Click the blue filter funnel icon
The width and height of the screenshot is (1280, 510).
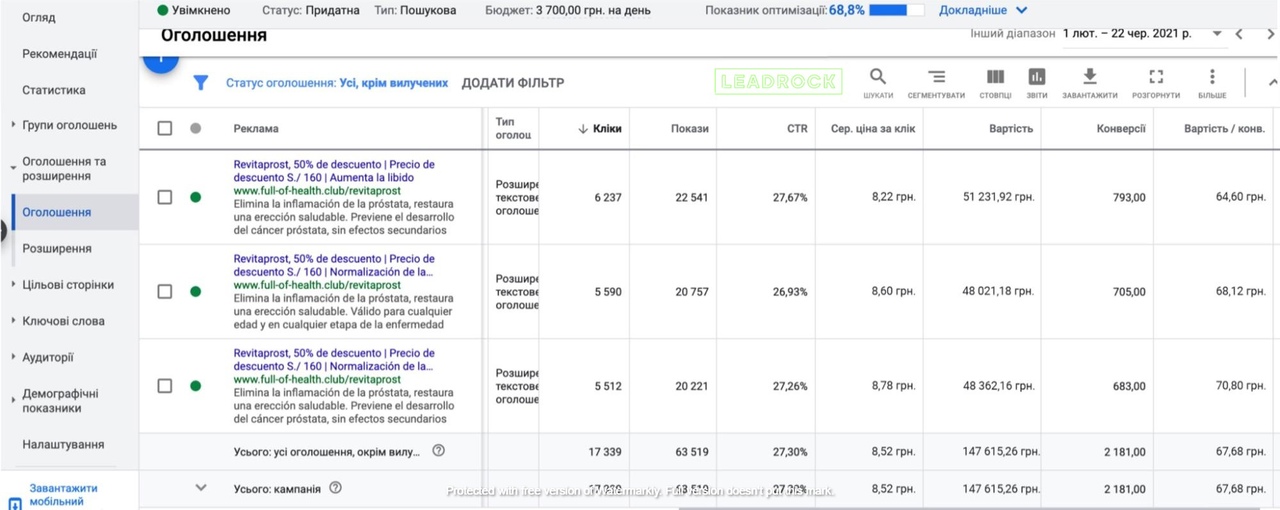(x=200, y=83)
